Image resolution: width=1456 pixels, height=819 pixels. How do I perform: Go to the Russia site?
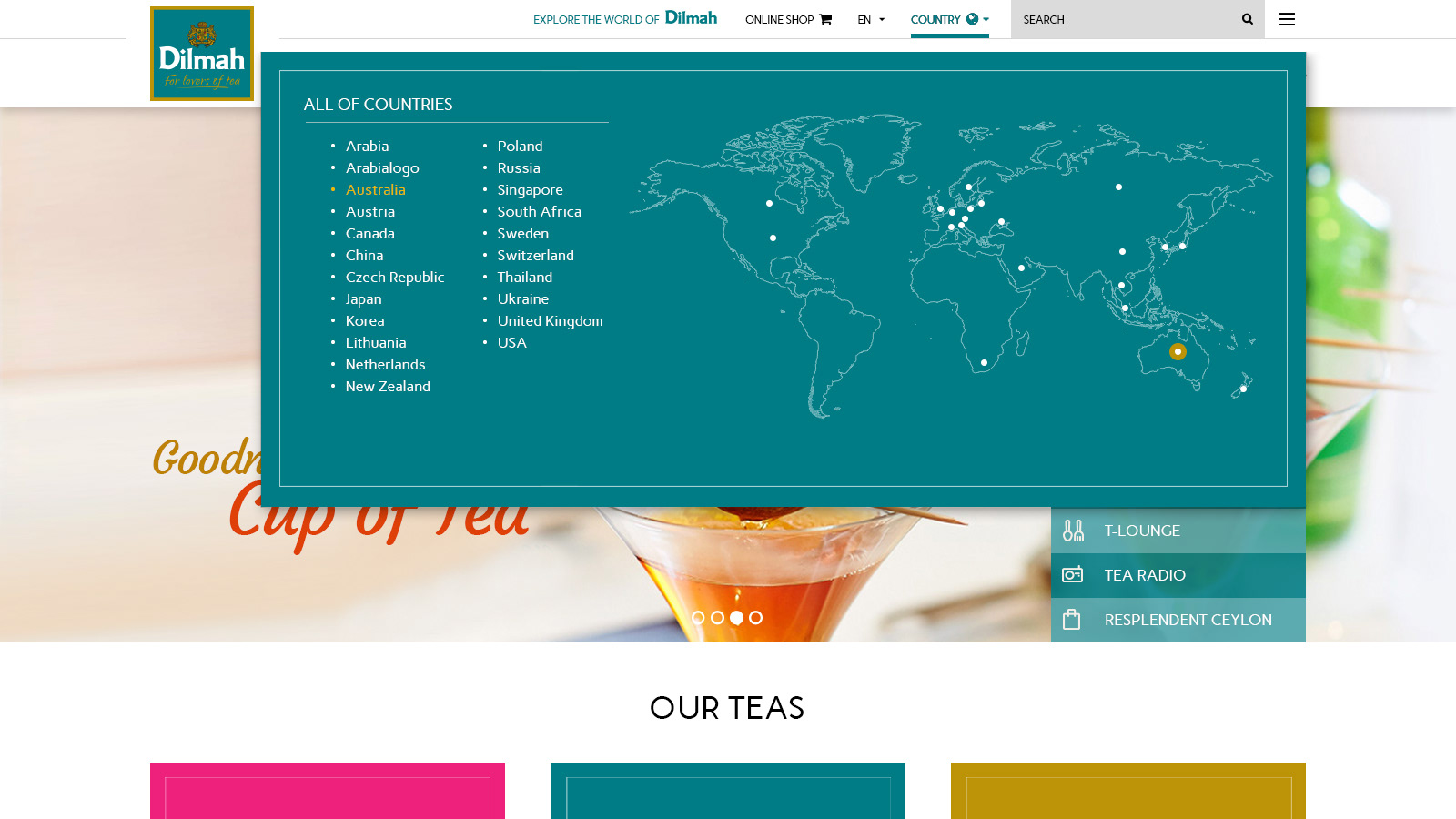point(519,167)
